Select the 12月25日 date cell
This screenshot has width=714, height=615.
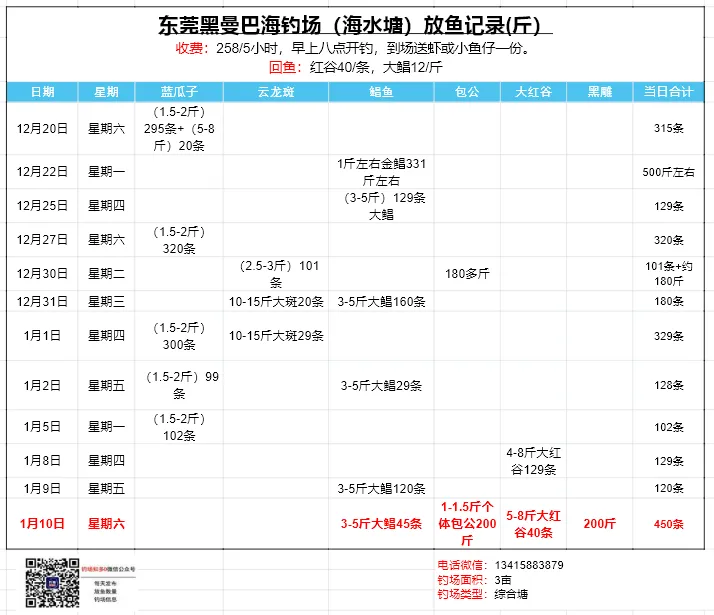tap(42, 206)
